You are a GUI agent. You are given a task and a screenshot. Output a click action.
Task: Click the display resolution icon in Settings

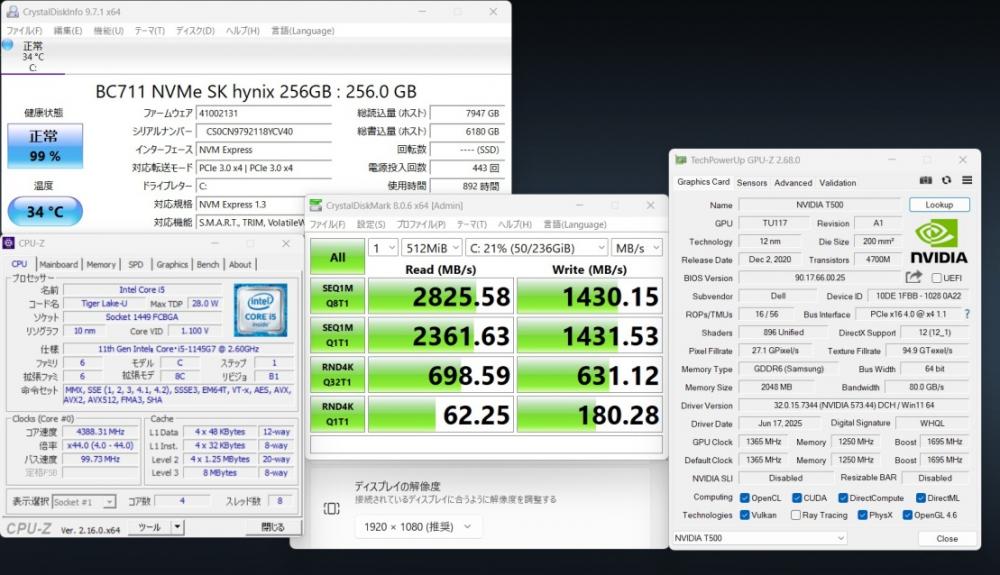332,508
